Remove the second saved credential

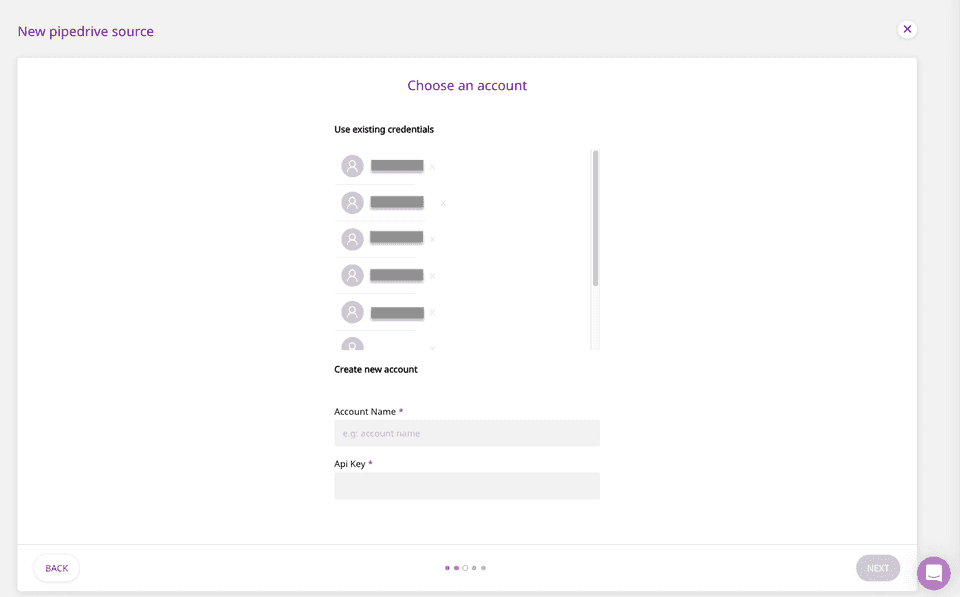(442, 202)
